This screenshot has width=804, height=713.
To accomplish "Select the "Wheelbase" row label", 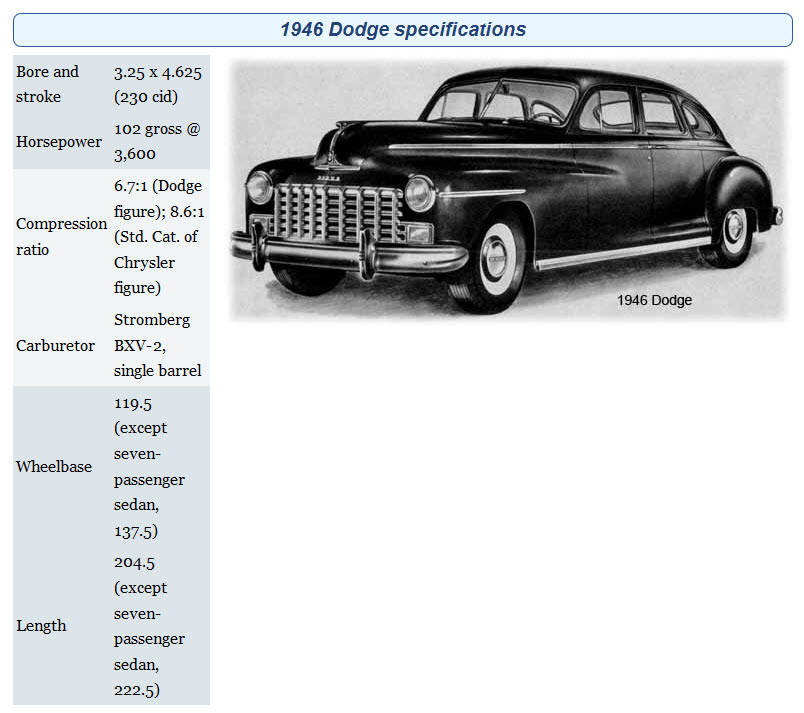I will (x=54, y=467).
